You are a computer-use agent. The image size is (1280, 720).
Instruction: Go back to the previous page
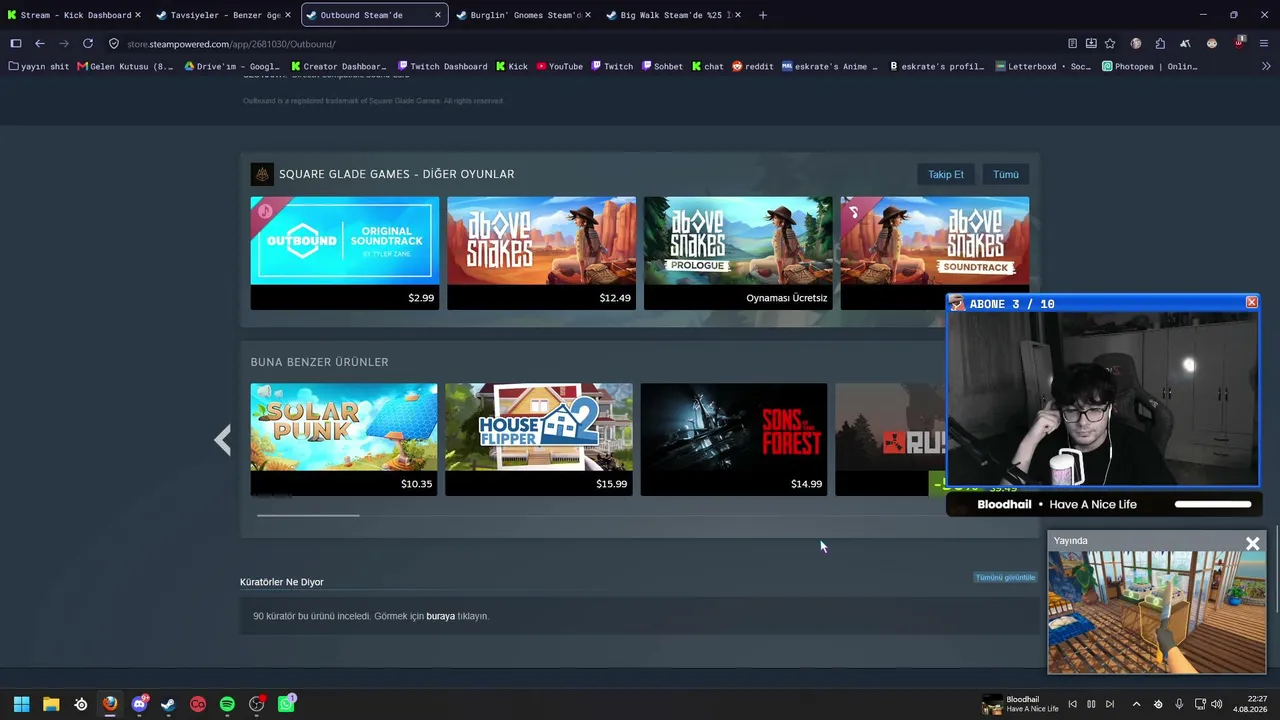pyautogui.click(x=40, y=44)
